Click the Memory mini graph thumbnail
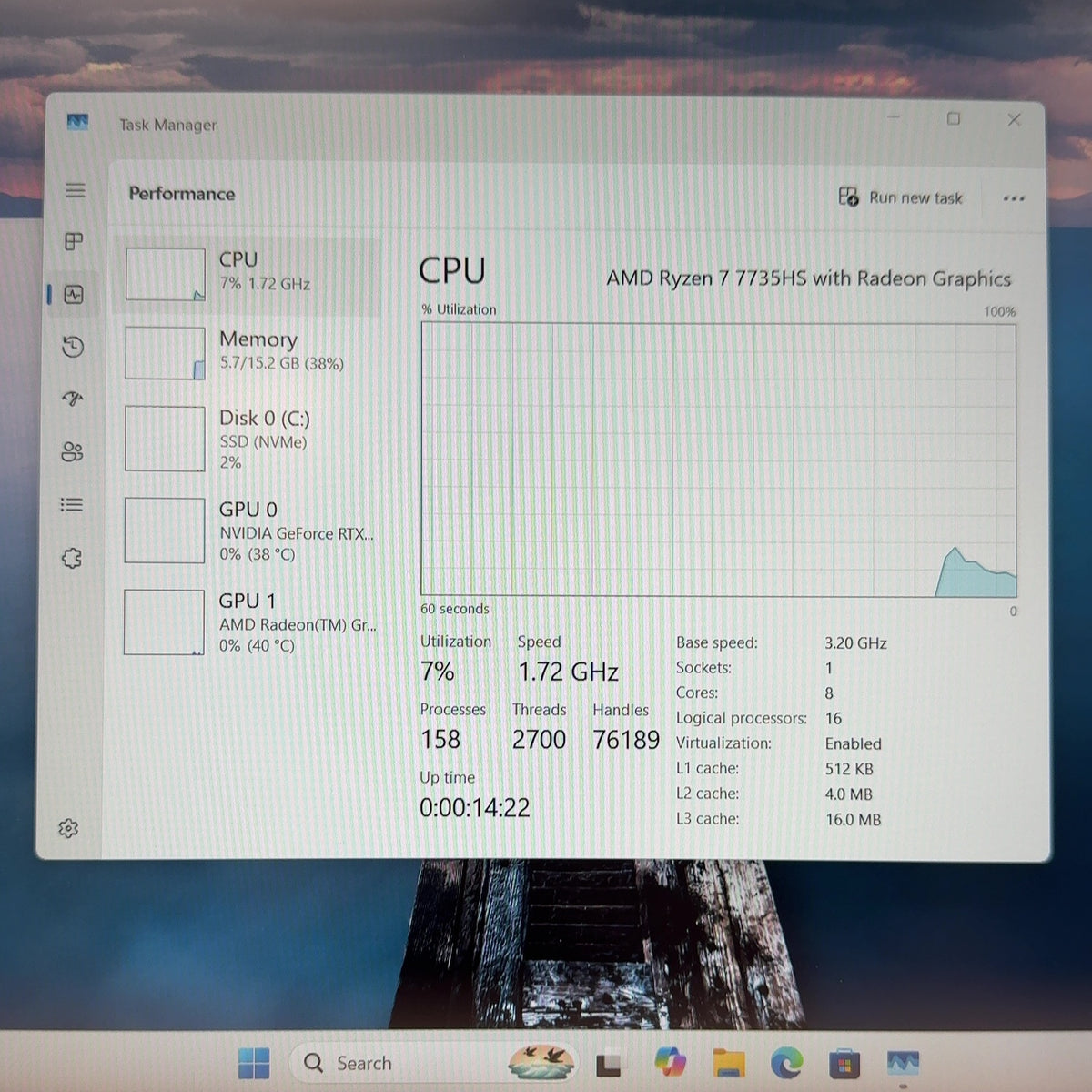Viewport: 1092px width, 1092px height. click(165, 353)
